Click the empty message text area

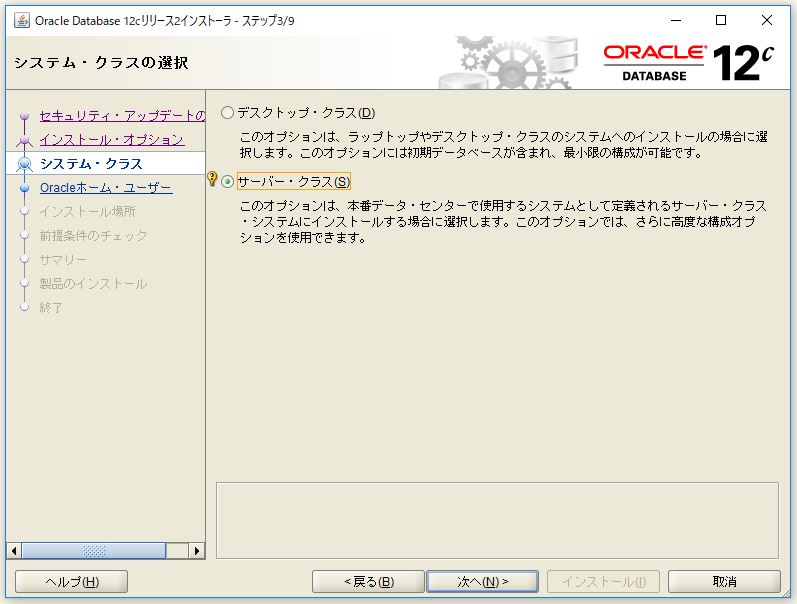point(497,521)
